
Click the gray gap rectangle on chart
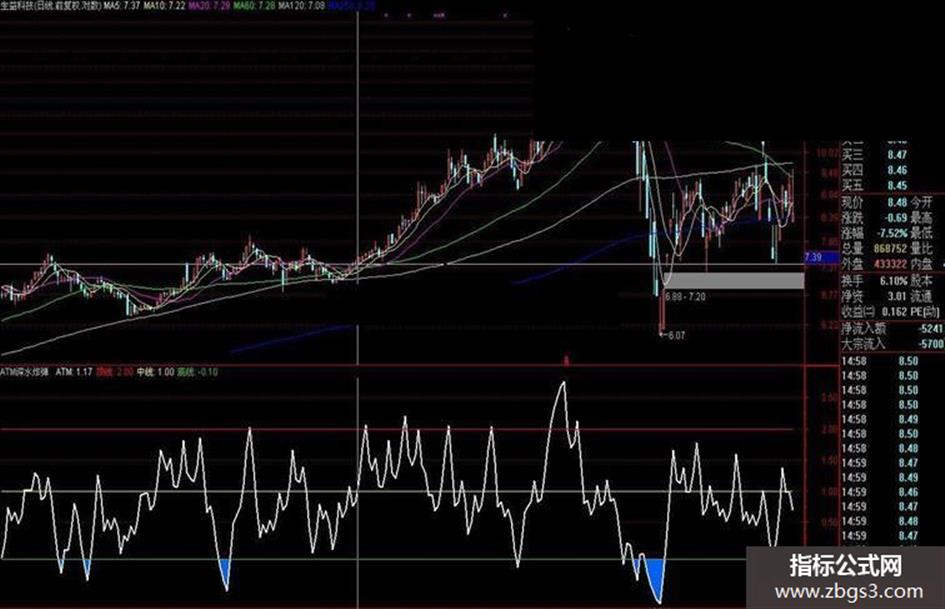coord(734,280)
